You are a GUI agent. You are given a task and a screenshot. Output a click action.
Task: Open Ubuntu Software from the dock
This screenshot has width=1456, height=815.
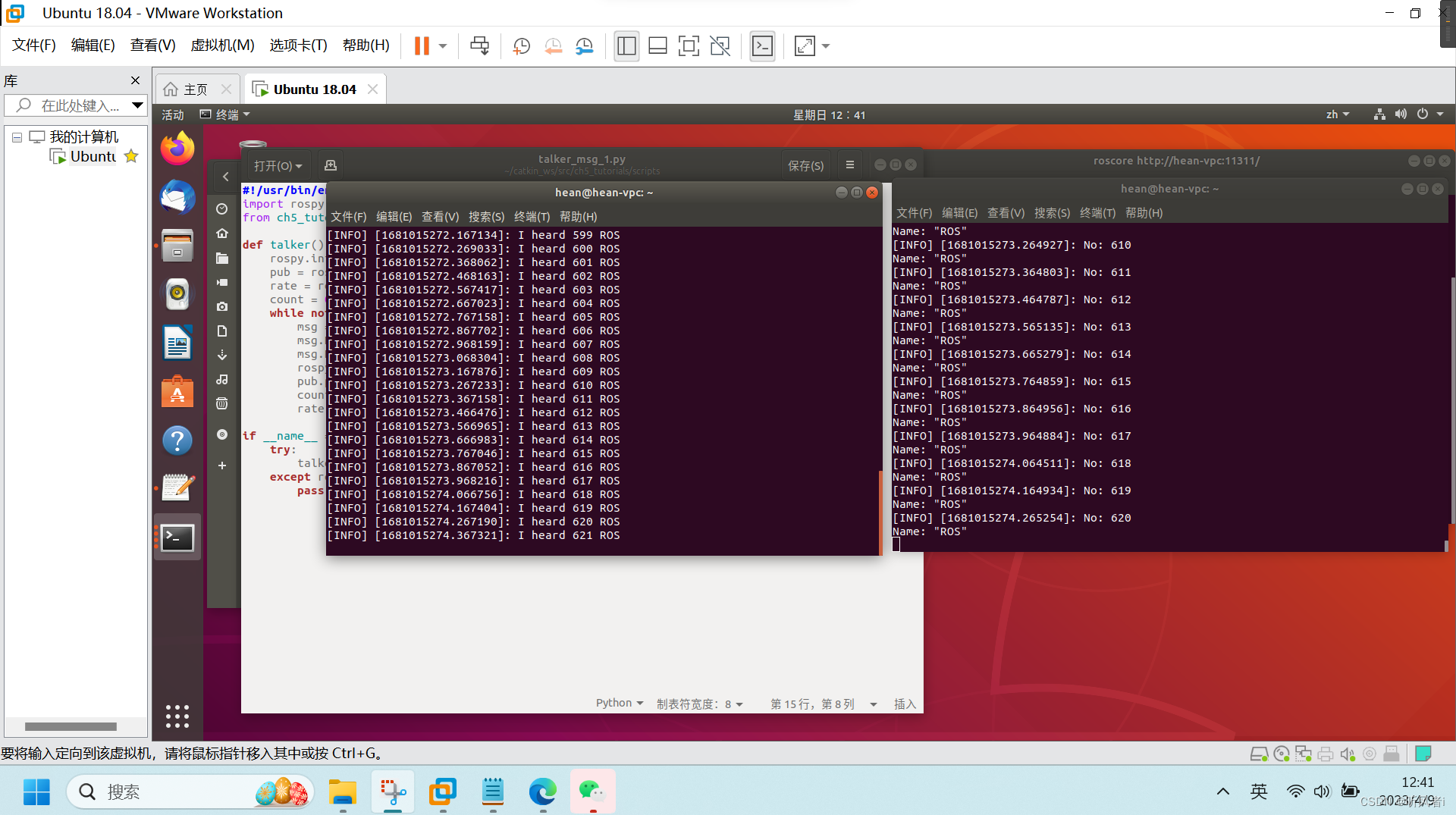177,391
